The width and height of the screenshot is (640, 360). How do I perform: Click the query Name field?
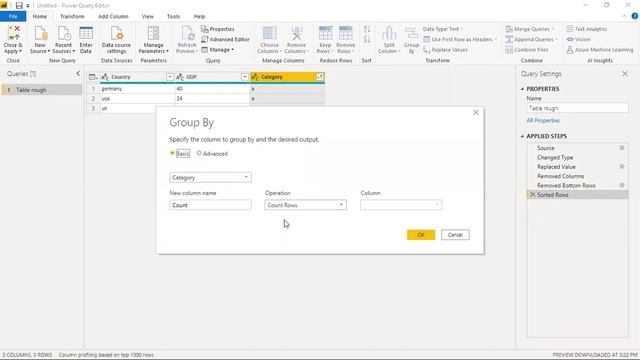point(578,108)
